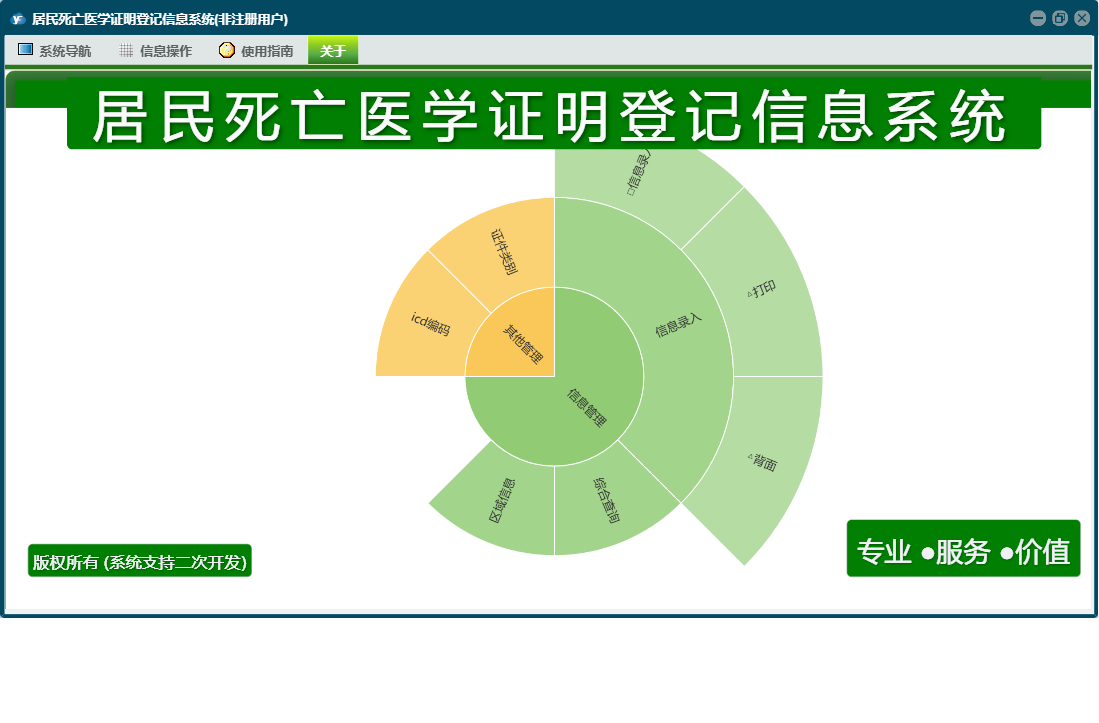The image size is (1099, 723).
Task: Click the app logo in the title bar
Action: tap(17, 18)
